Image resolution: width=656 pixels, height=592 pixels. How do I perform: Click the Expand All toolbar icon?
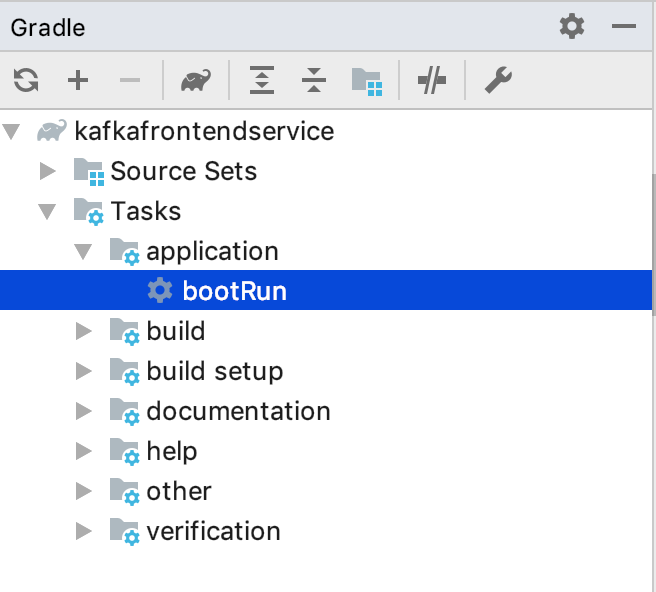tap(262, 81)
